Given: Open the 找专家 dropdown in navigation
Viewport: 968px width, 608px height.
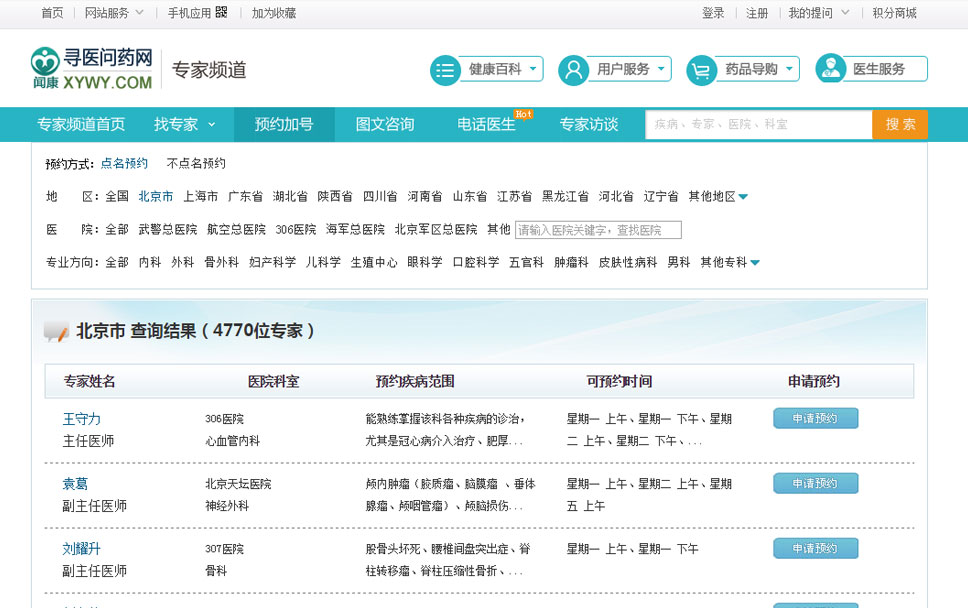Looking at the screenshot, I should 184,124.
